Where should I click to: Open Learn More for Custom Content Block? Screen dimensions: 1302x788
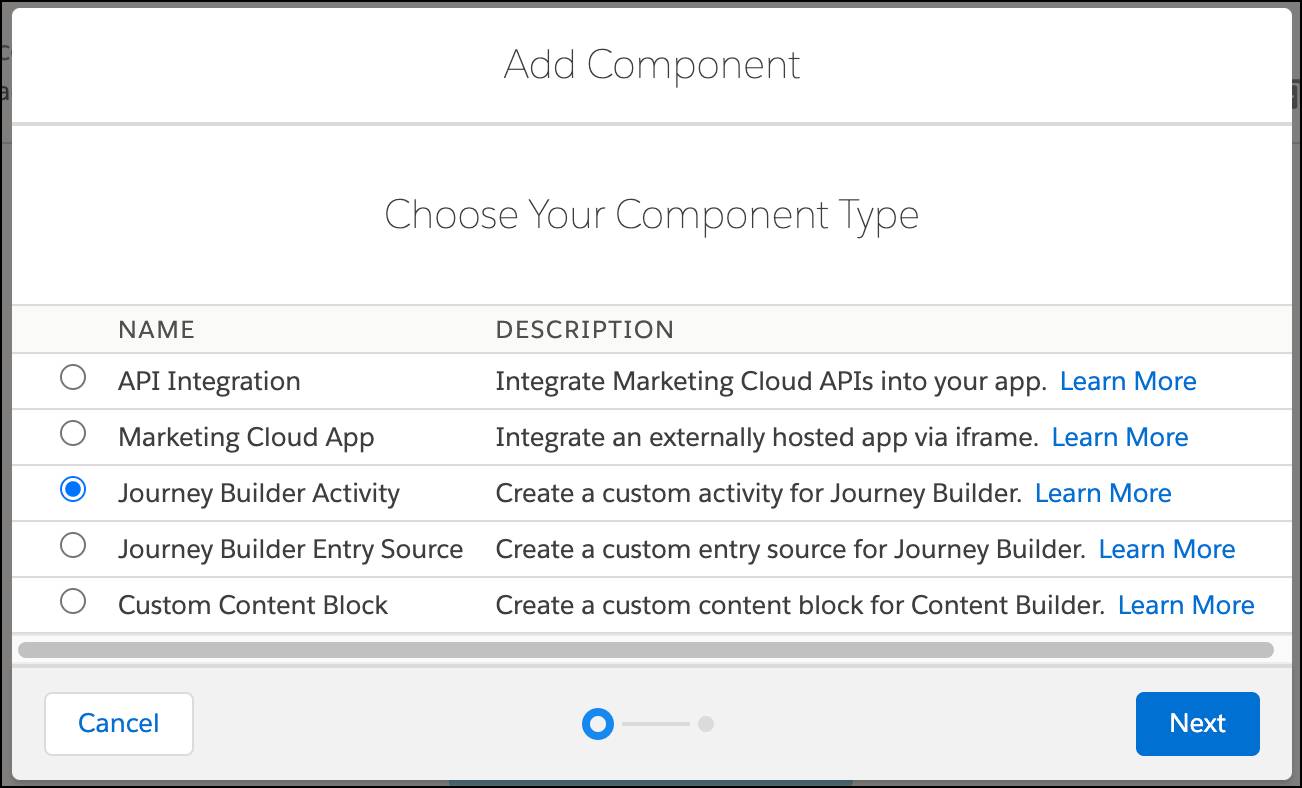pos(1186,605)
